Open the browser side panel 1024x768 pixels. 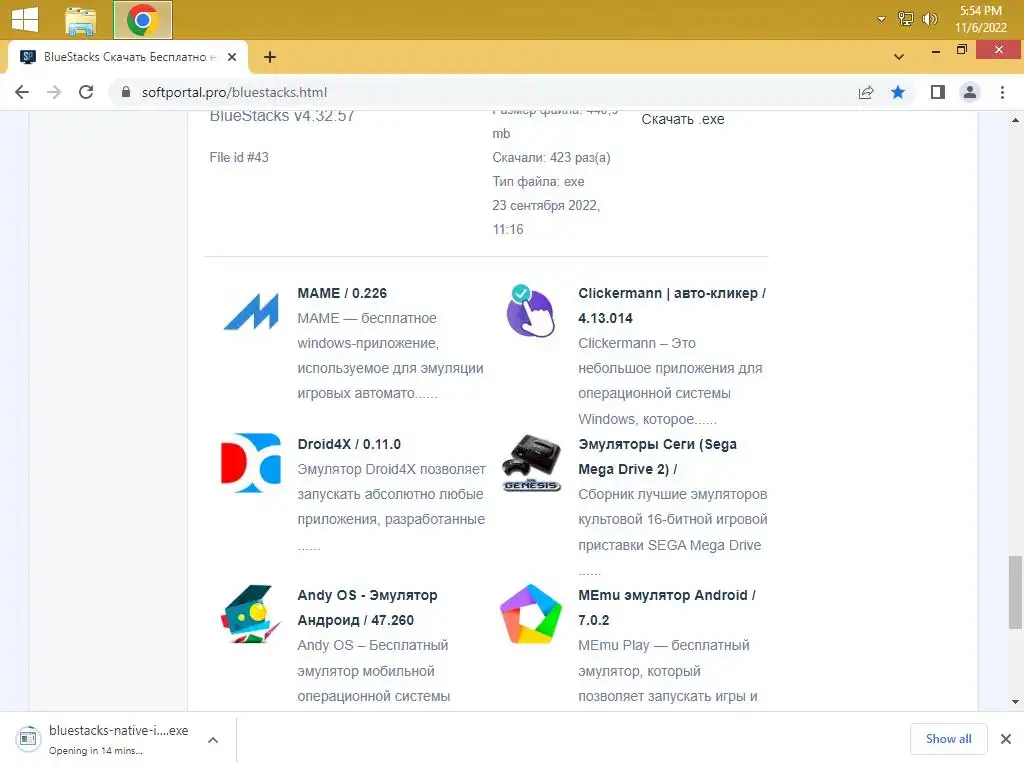point(938,92)
